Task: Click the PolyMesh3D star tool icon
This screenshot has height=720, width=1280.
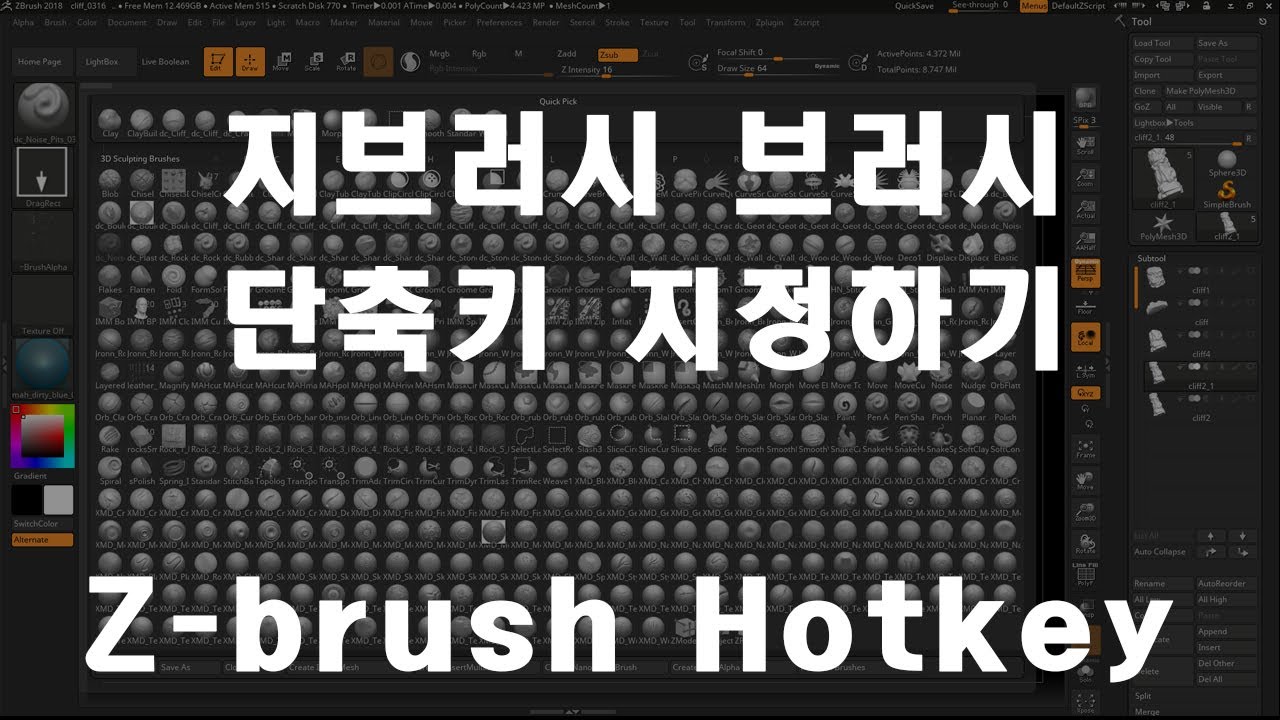Action: 1163,227
